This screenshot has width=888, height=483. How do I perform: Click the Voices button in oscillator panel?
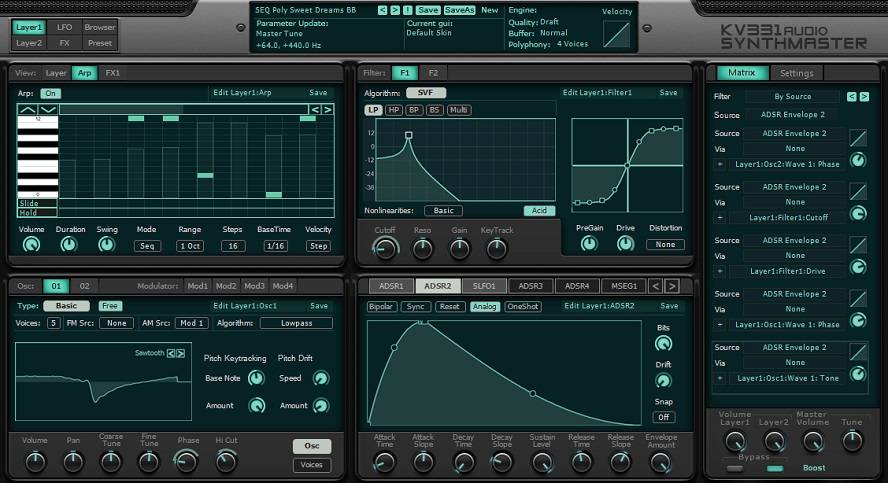312,465
